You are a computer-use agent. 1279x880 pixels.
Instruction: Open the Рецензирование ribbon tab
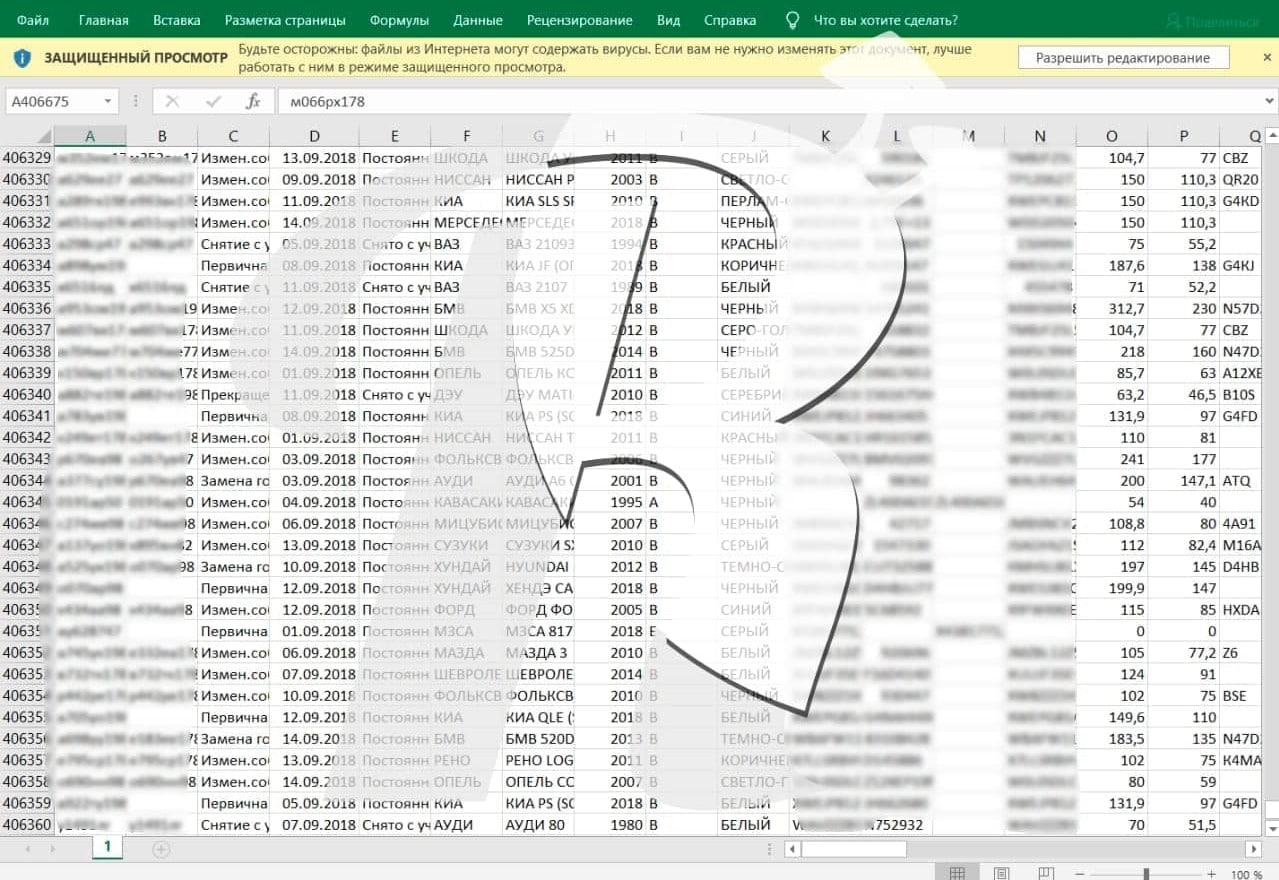[580, 20]
